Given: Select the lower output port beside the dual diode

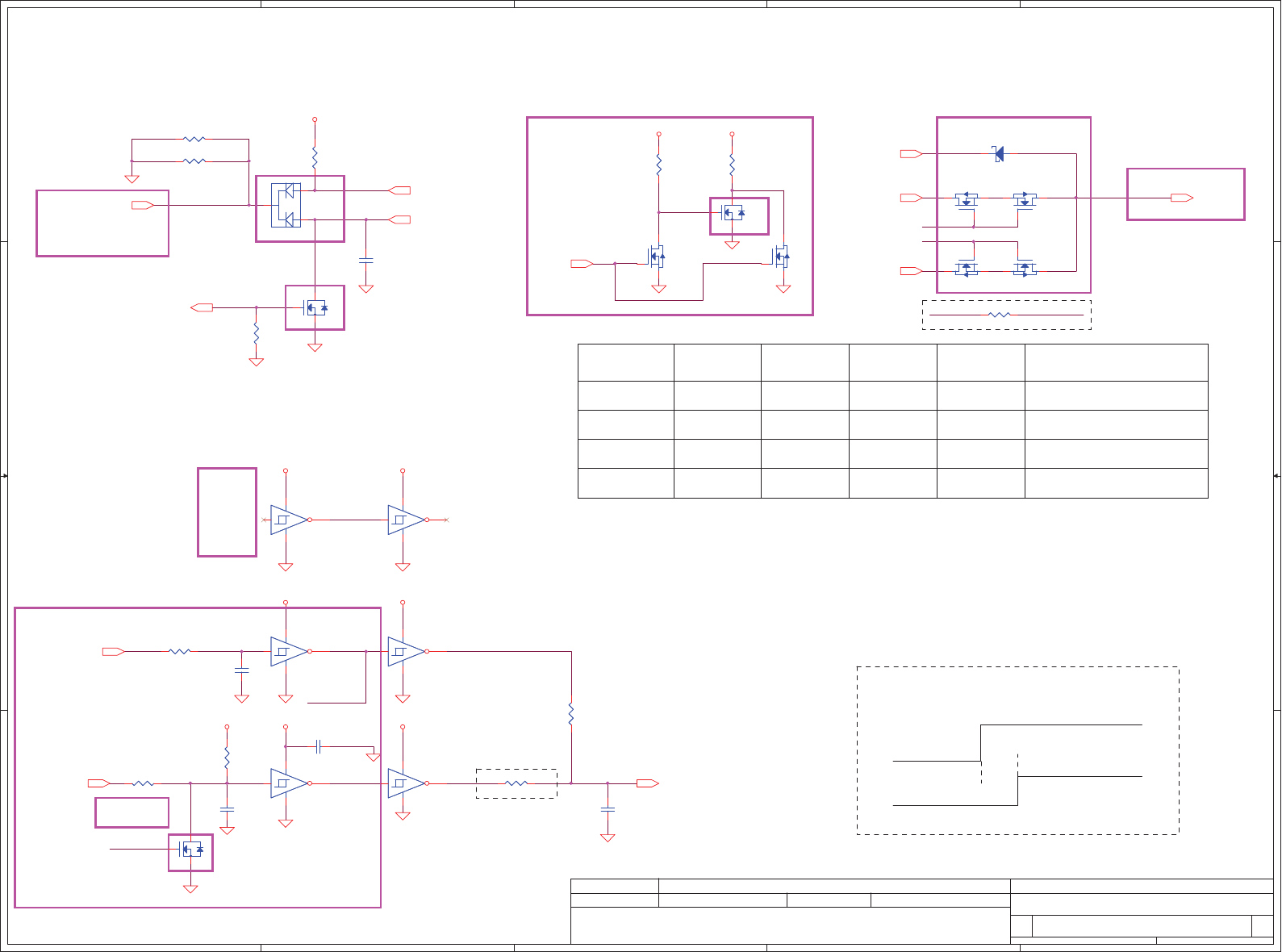Looking at the screenshot, I should pyautogui.click(x=399, y=219).
